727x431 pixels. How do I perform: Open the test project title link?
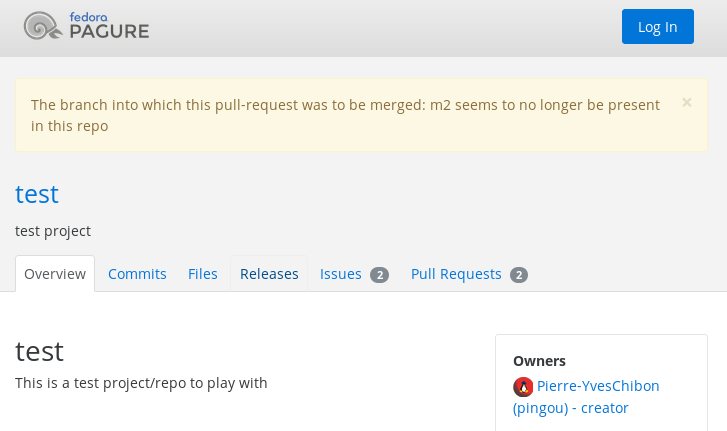[x=37, y=193]
